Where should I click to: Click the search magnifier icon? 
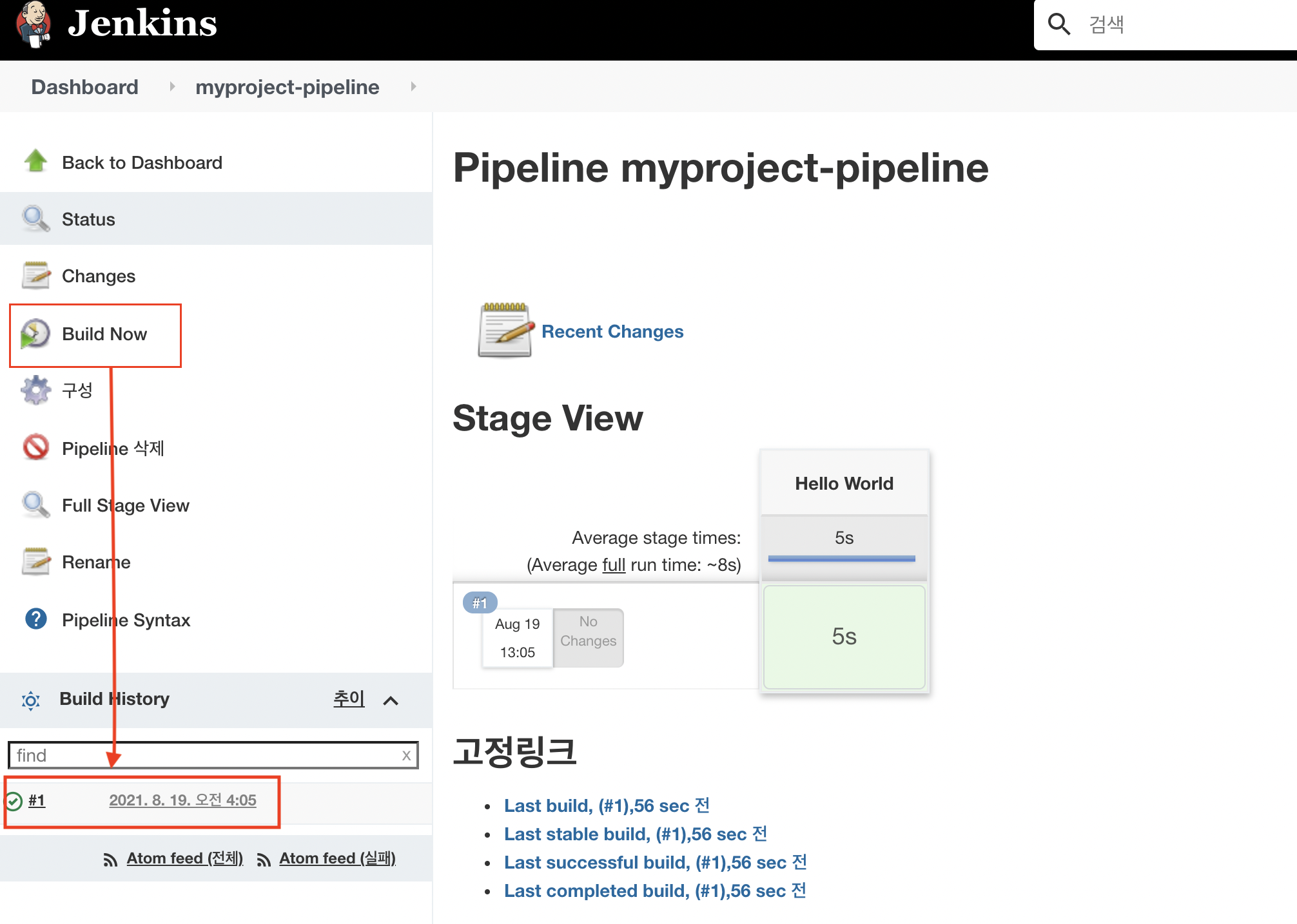[1058, 24]
